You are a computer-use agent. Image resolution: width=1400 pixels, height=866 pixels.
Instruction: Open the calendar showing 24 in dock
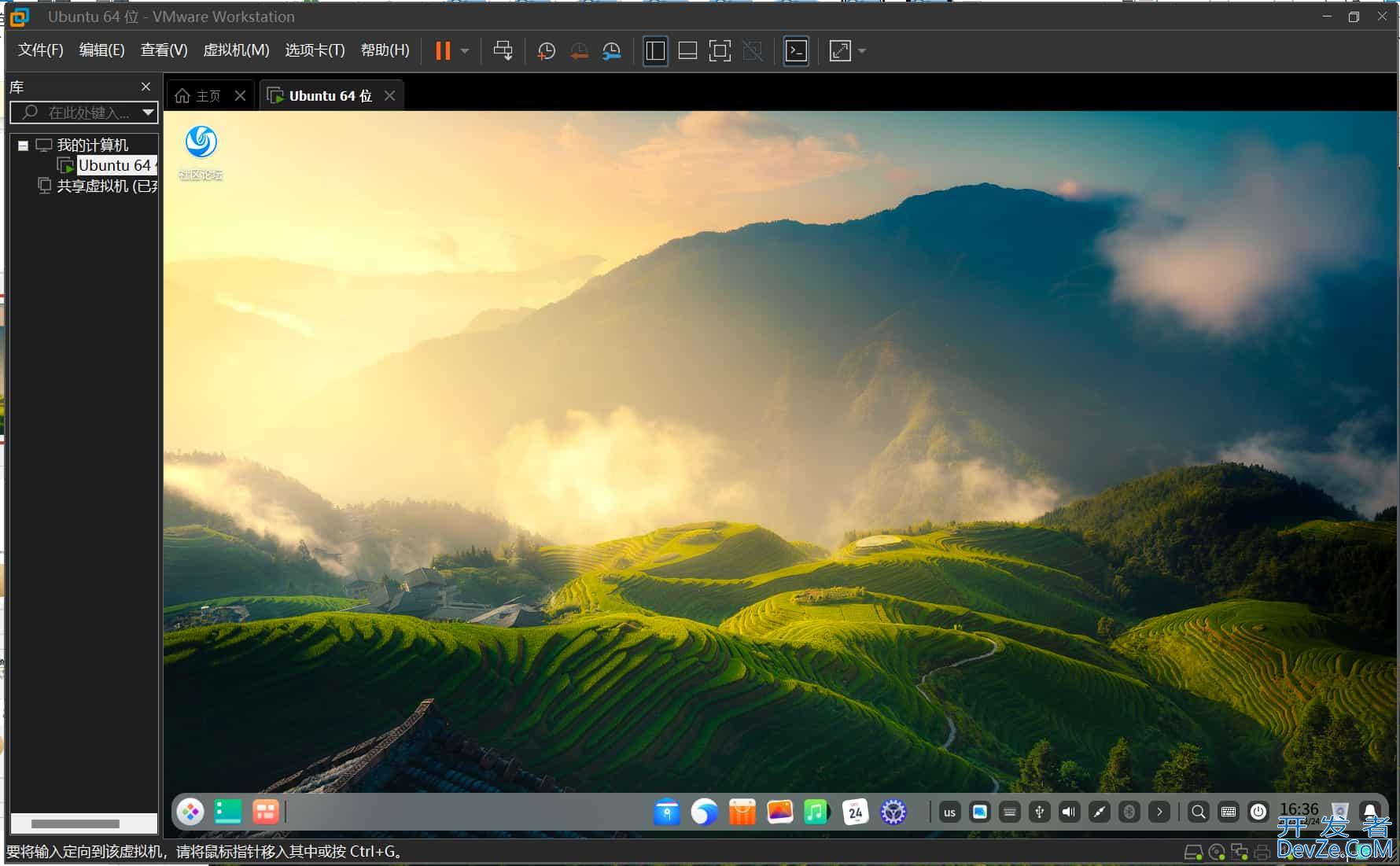pos(855,812)
